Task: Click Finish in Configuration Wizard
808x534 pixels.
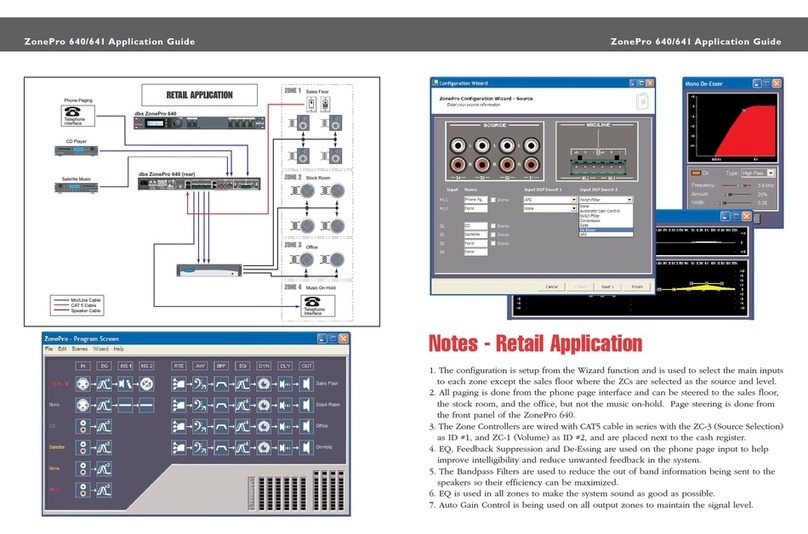Action: (x=637, y=287)
